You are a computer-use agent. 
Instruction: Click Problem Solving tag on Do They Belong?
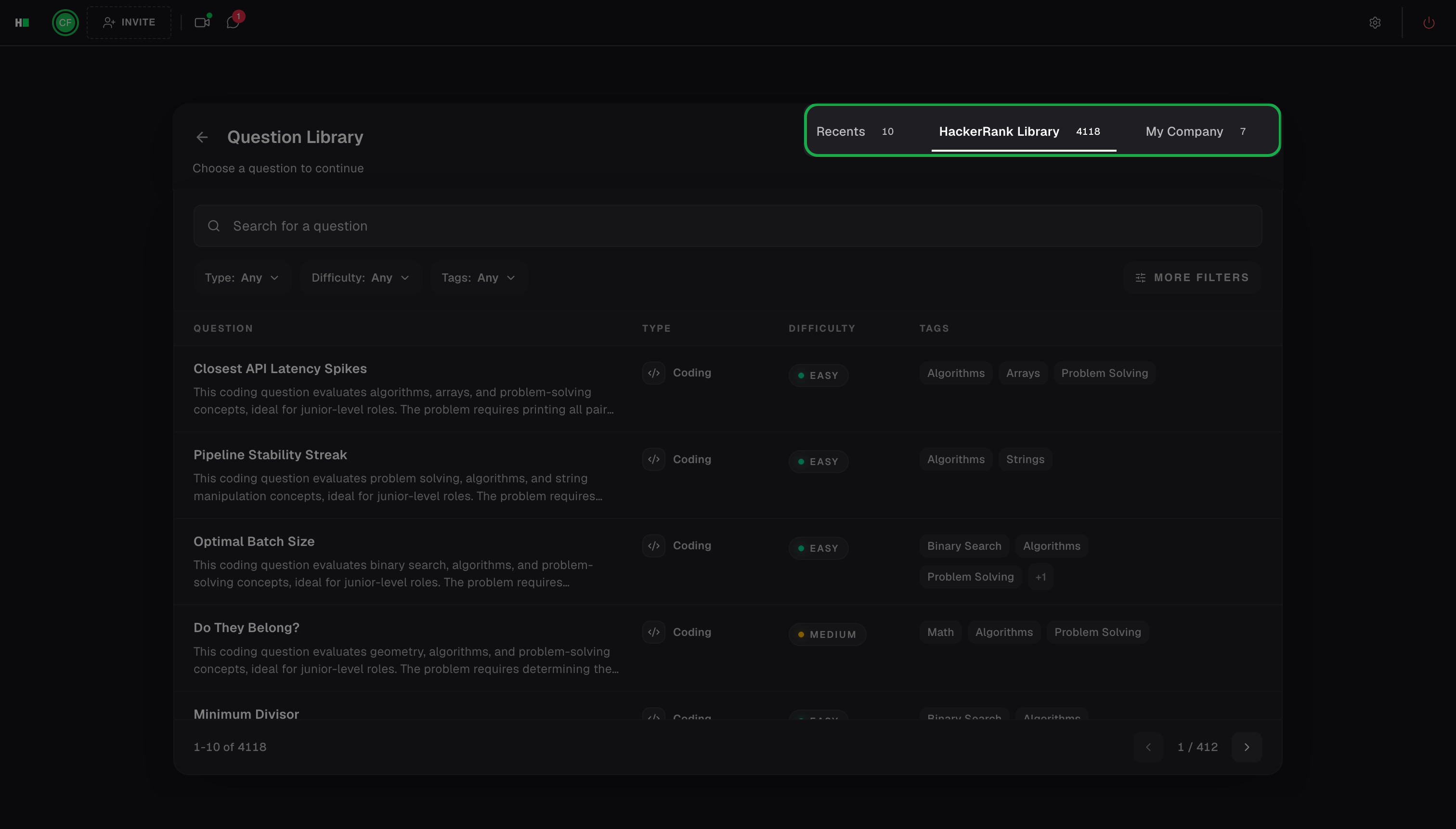point(1097,633)
